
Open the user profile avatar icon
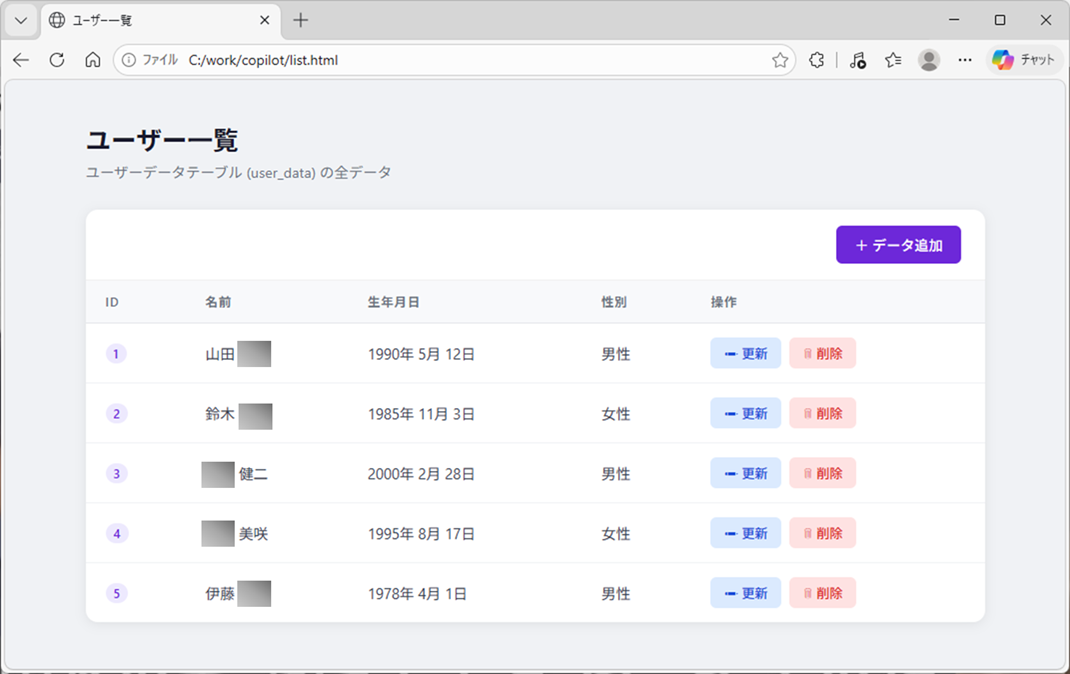click(929, 60)
